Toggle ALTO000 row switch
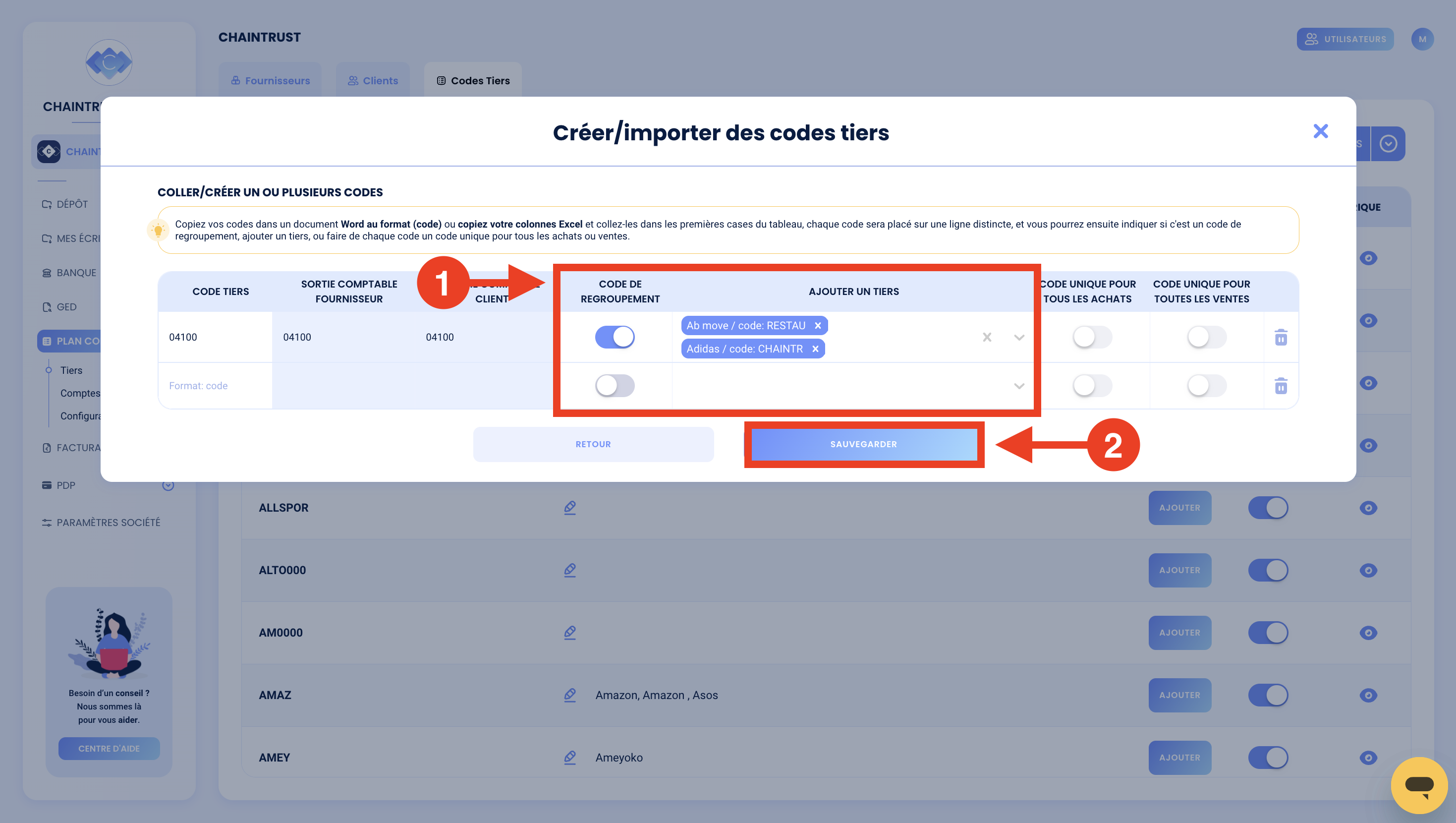The width and height of the screenshot is (1456, 823). pyautogui.click(x=1268, y=570)
